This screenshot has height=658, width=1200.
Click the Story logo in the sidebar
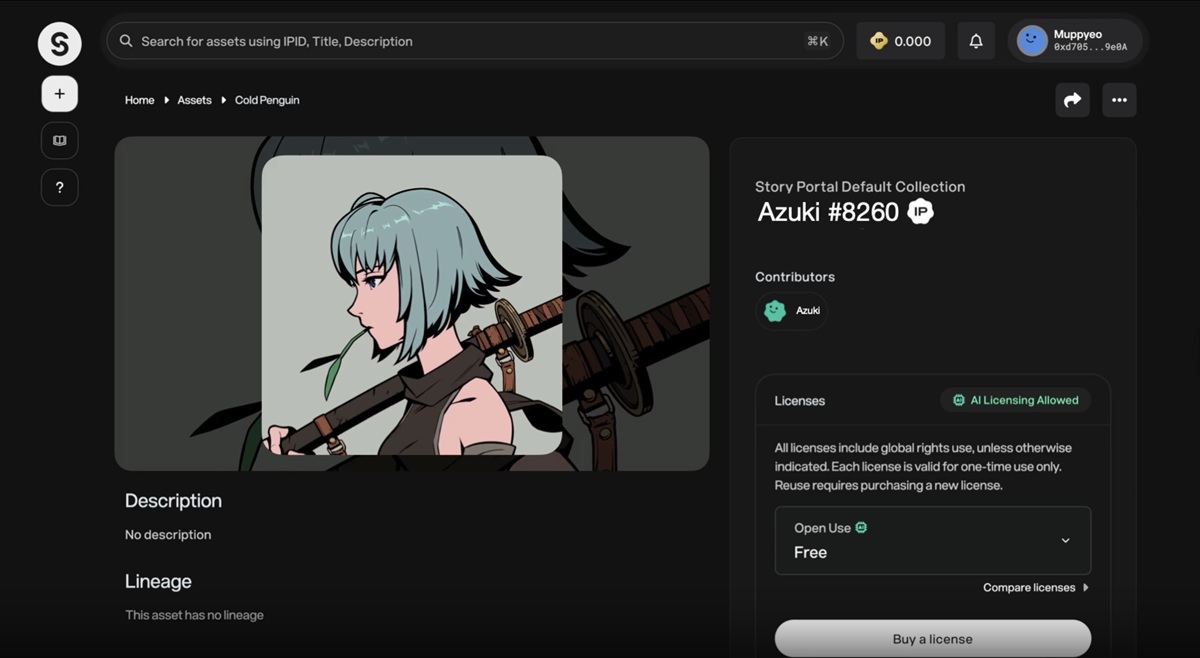[59, 43]
